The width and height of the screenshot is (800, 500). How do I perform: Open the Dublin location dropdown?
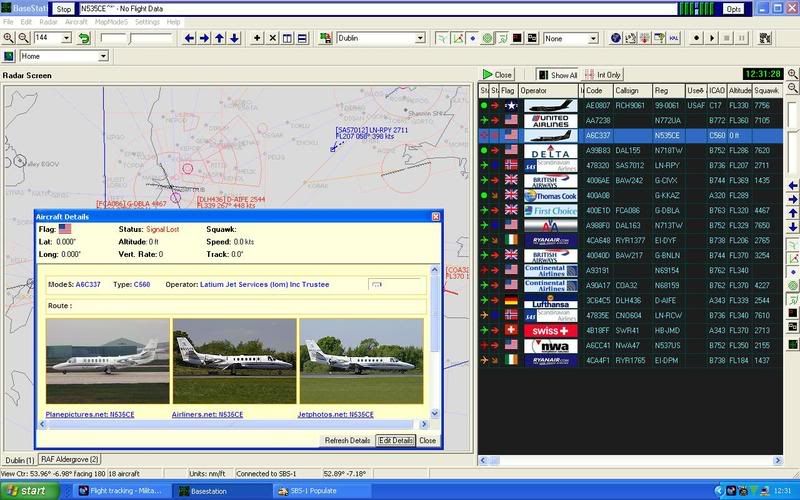click(421, 38)
